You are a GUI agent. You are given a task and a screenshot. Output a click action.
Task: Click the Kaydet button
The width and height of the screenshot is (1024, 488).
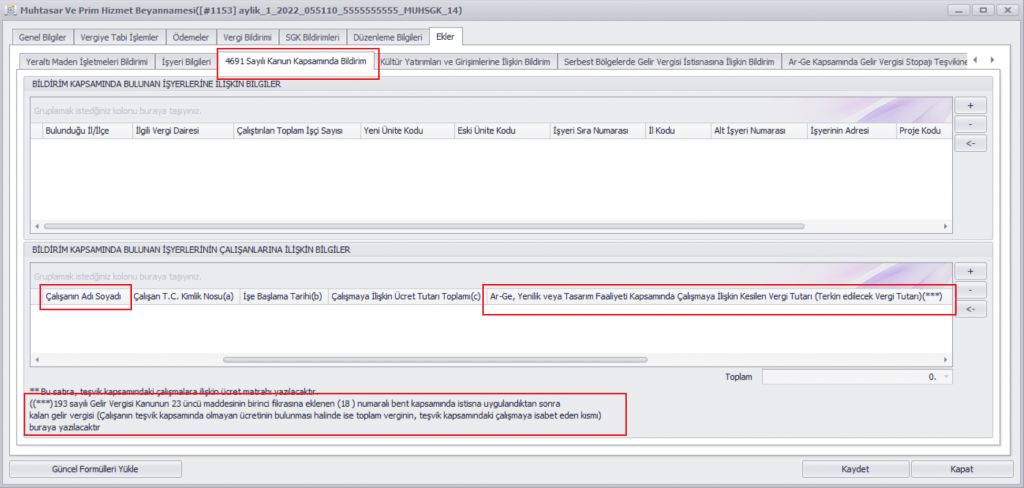[855, 468]
